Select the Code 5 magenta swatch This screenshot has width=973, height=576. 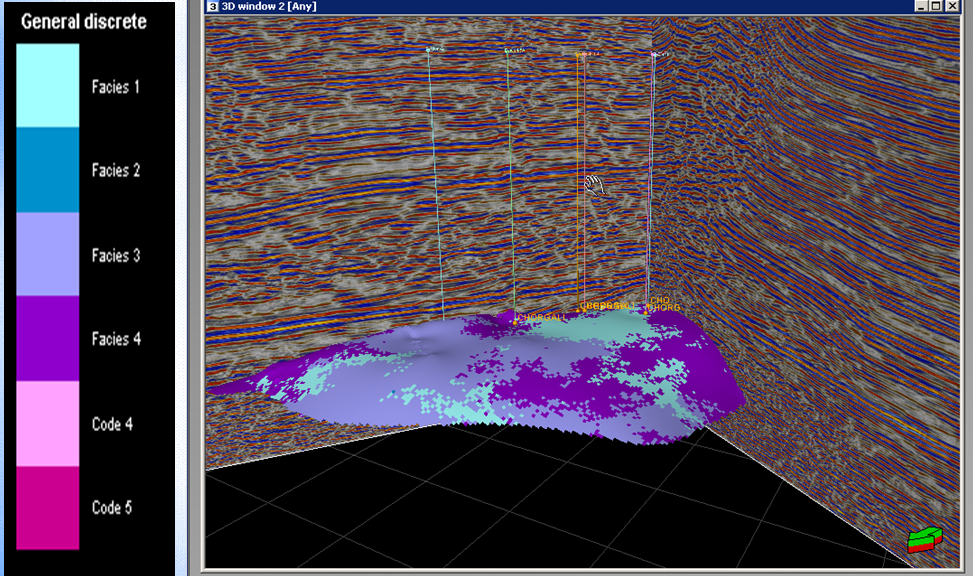47,507
